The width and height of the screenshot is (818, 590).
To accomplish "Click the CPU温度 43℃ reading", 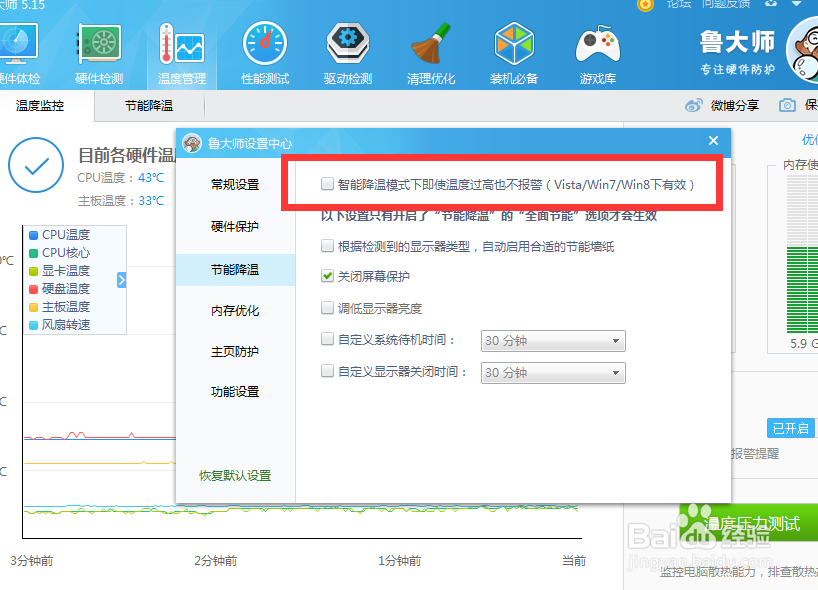I will [121, 178].
